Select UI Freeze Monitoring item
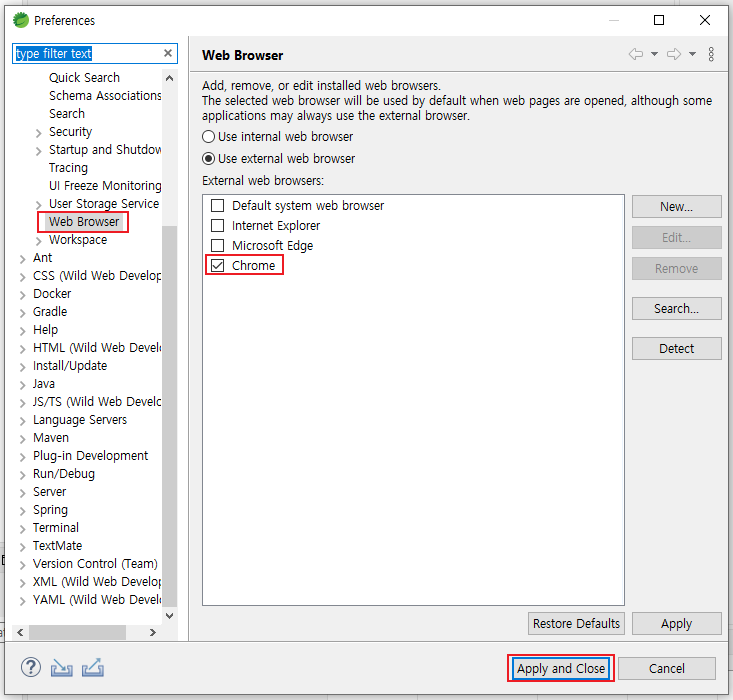733x700 pixels. point(105,186)
